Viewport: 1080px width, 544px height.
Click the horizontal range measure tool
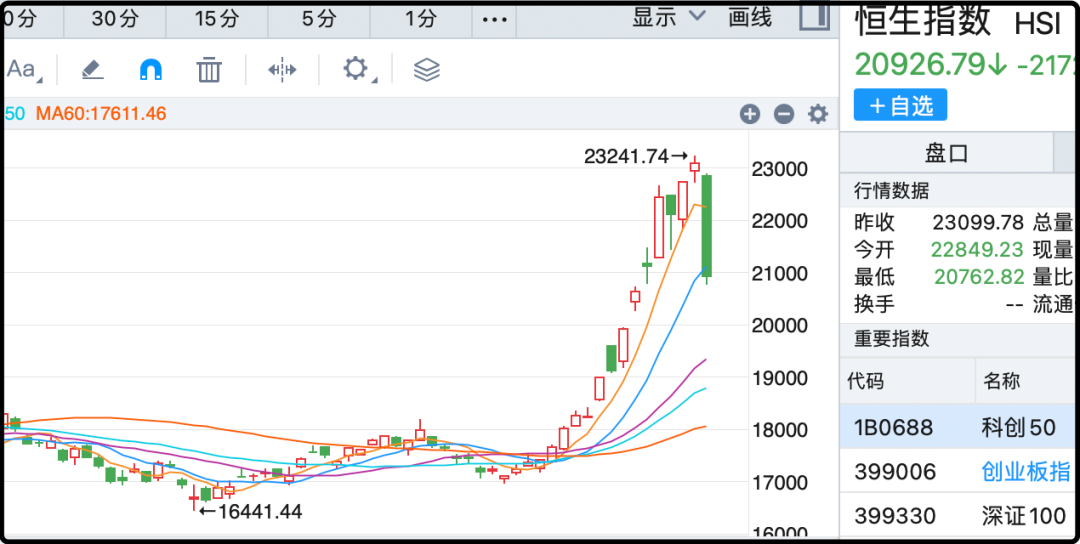click(282, 70)
